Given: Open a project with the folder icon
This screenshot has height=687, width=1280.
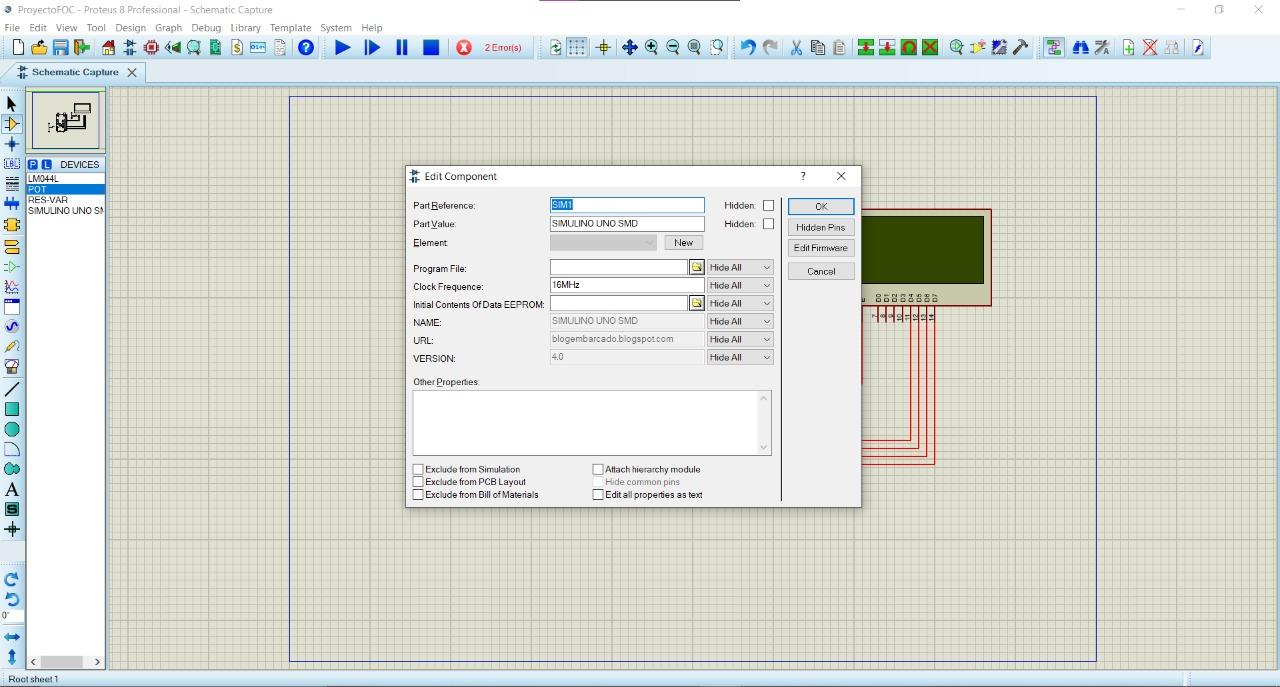Looking at the screenshot, I should (x=39, y=47).
